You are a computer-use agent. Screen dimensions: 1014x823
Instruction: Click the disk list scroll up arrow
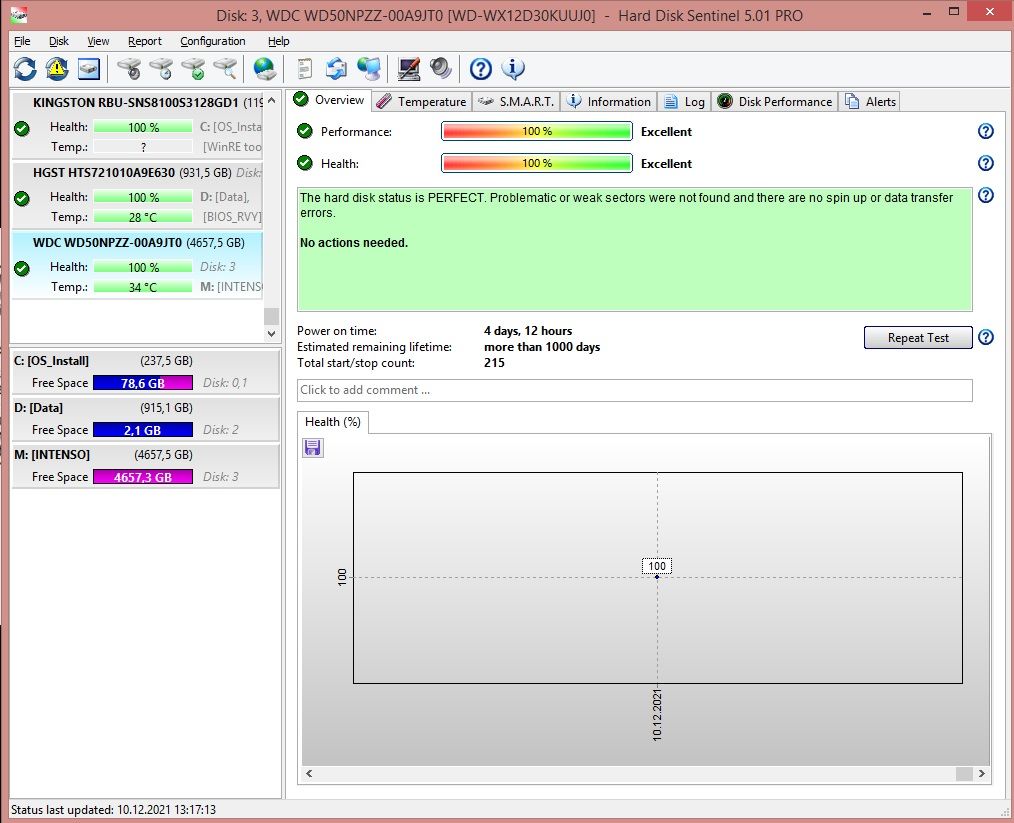coord(272,100)
